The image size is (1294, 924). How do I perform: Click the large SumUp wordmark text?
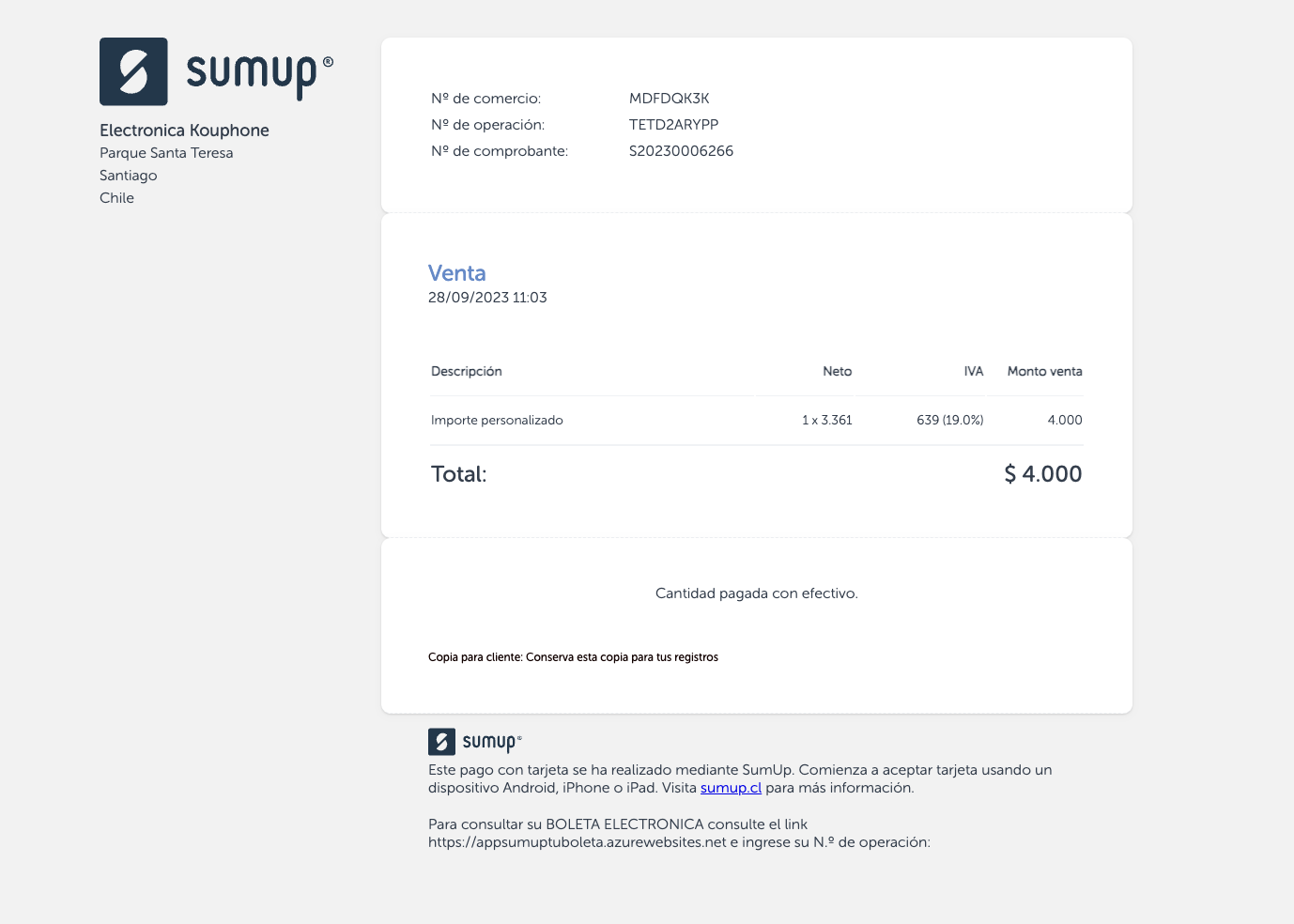click(252, 73)
